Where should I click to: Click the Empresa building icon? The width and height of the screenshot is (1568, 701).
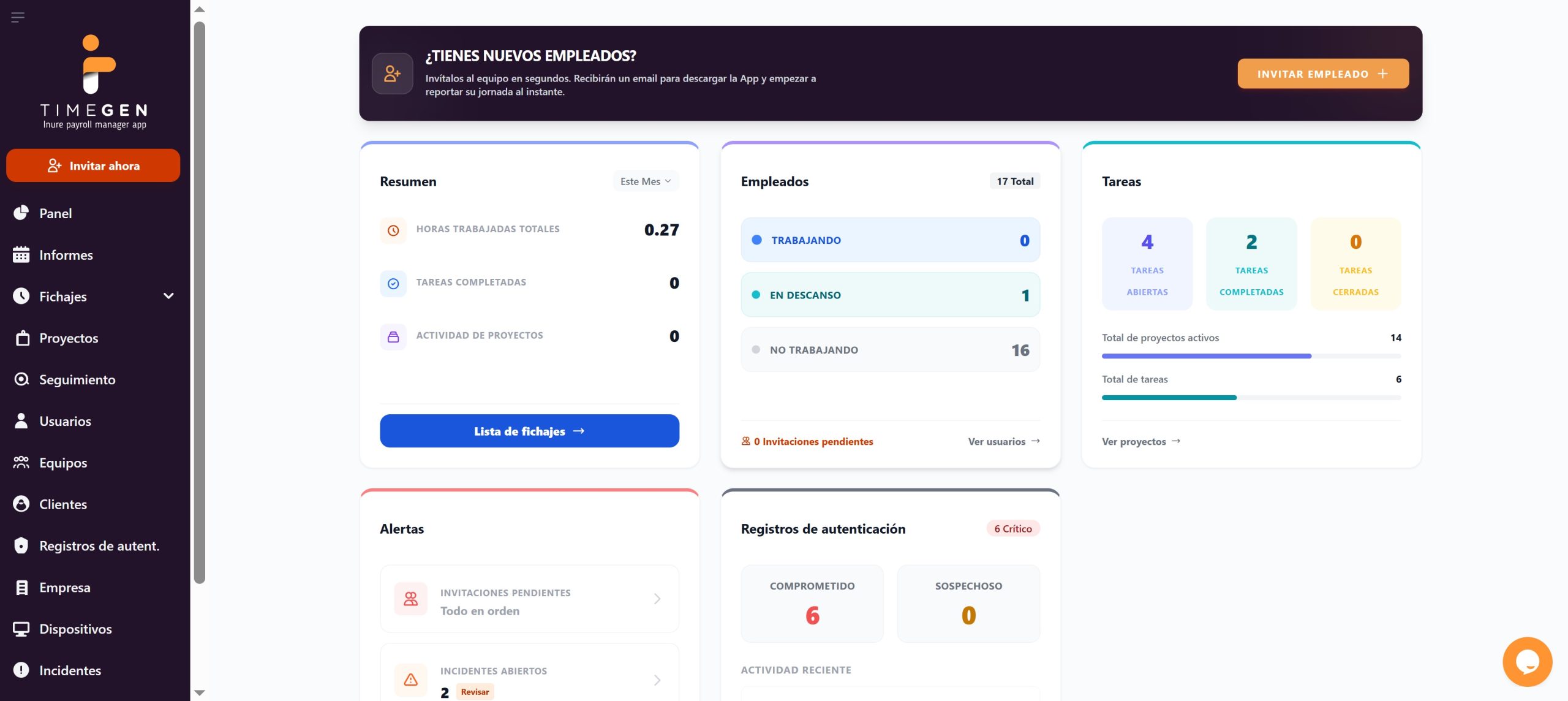(x=21, y=587)
